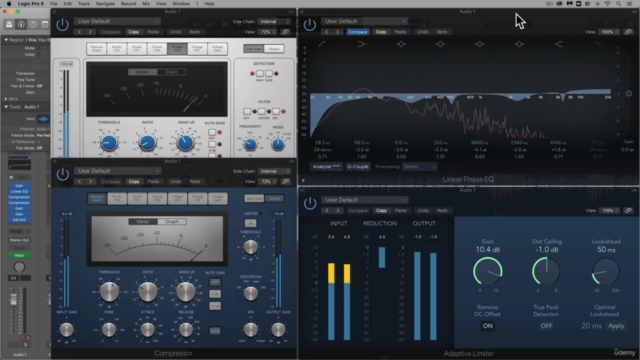The width and height of the screenshot is (640, 360).
Task: Toggle Auto Gain OFF in bottom Compressor
Action: (x=215, y=282)
